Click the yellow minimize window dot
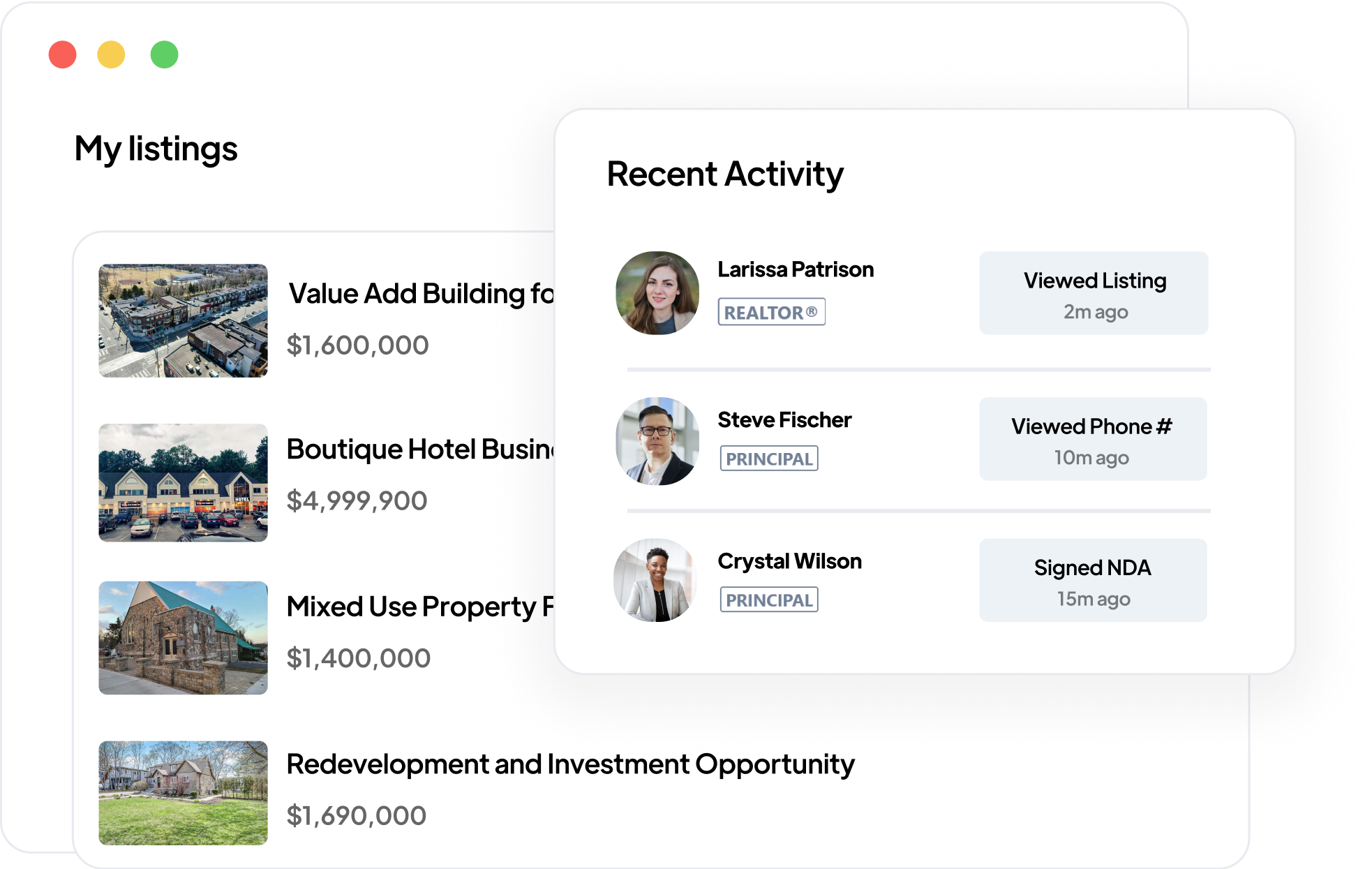Image resolution: width=1372 pixels, height=869 pixels. pyautogui.click(x=111, y=54)
